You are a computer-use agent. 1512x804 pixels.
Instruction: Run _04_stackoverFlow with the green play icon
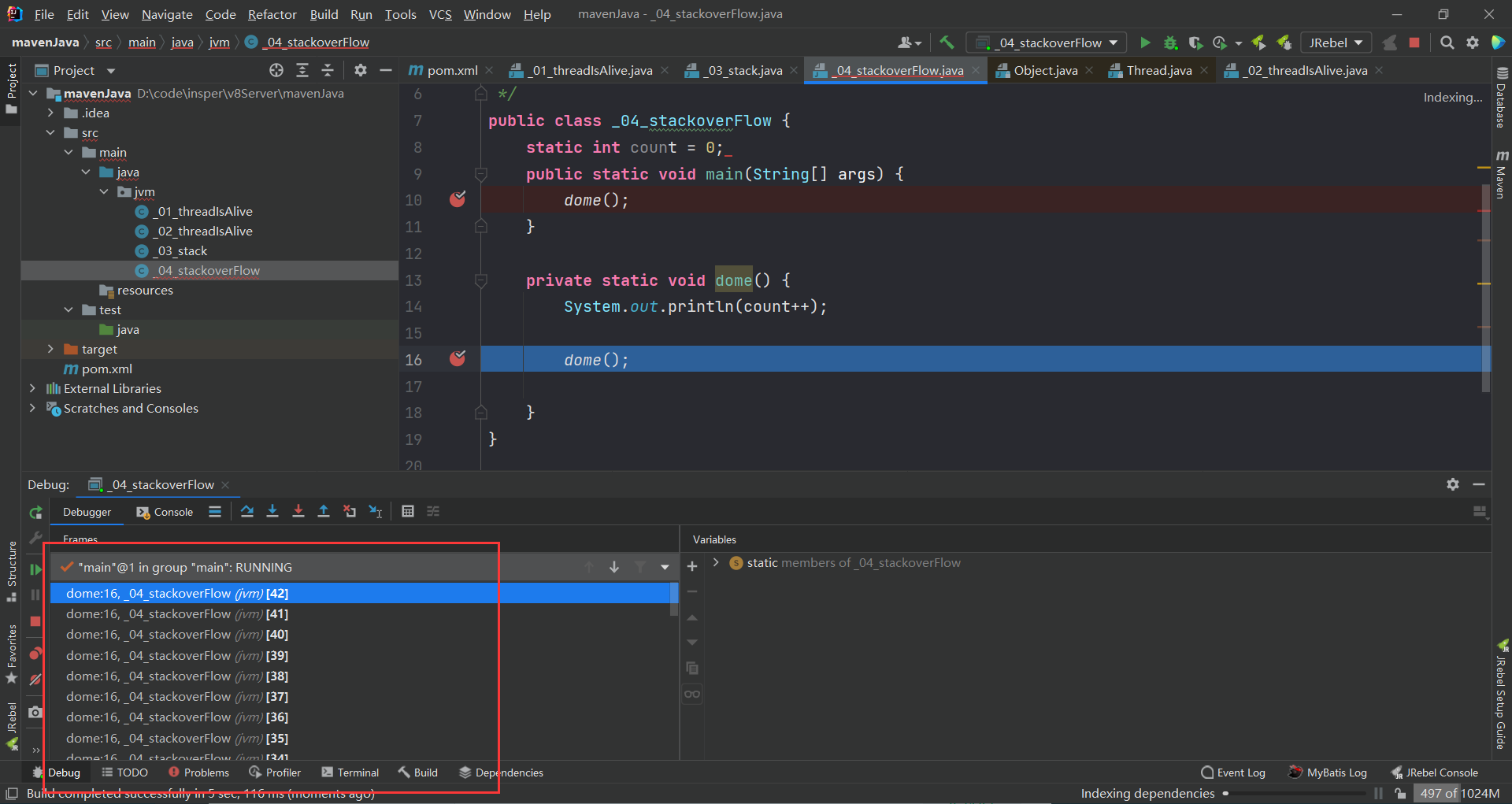[x=1145, y=43]
